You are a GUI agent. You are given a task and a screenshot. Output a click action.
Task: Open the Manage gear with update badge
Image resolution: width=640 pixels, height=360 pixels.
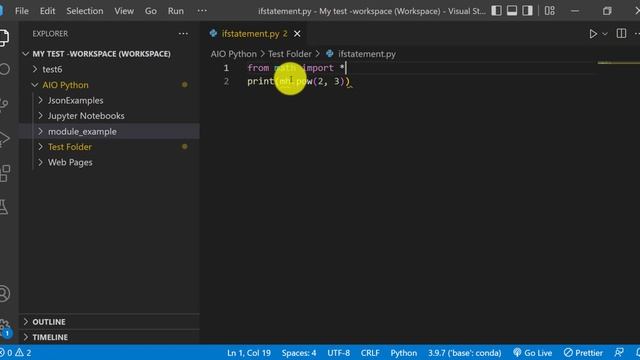click(x=5, y=328)
